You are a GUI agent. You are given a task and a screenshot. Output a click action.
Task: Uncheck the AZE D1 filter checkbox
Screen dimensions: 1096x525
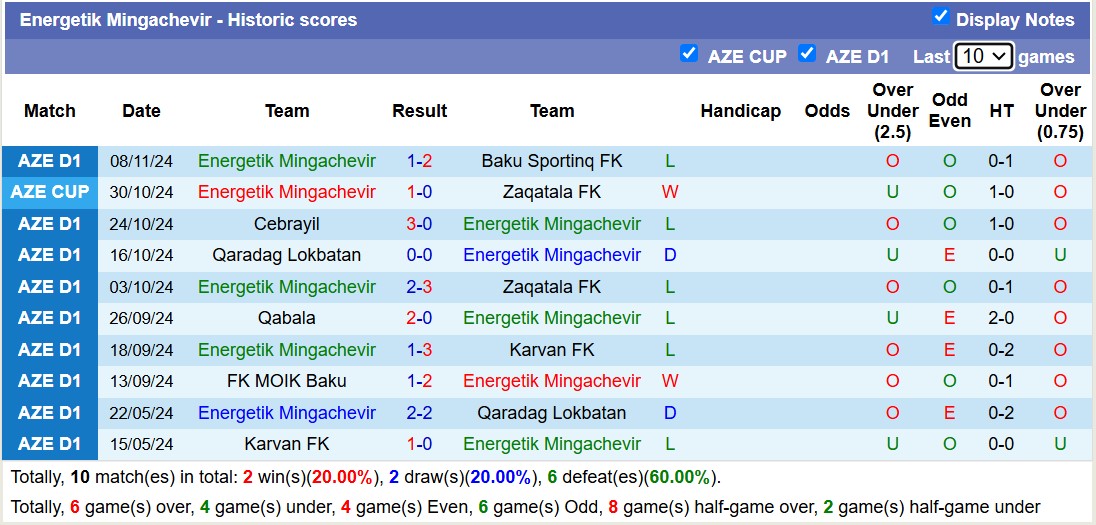click(x=807, y=54)
